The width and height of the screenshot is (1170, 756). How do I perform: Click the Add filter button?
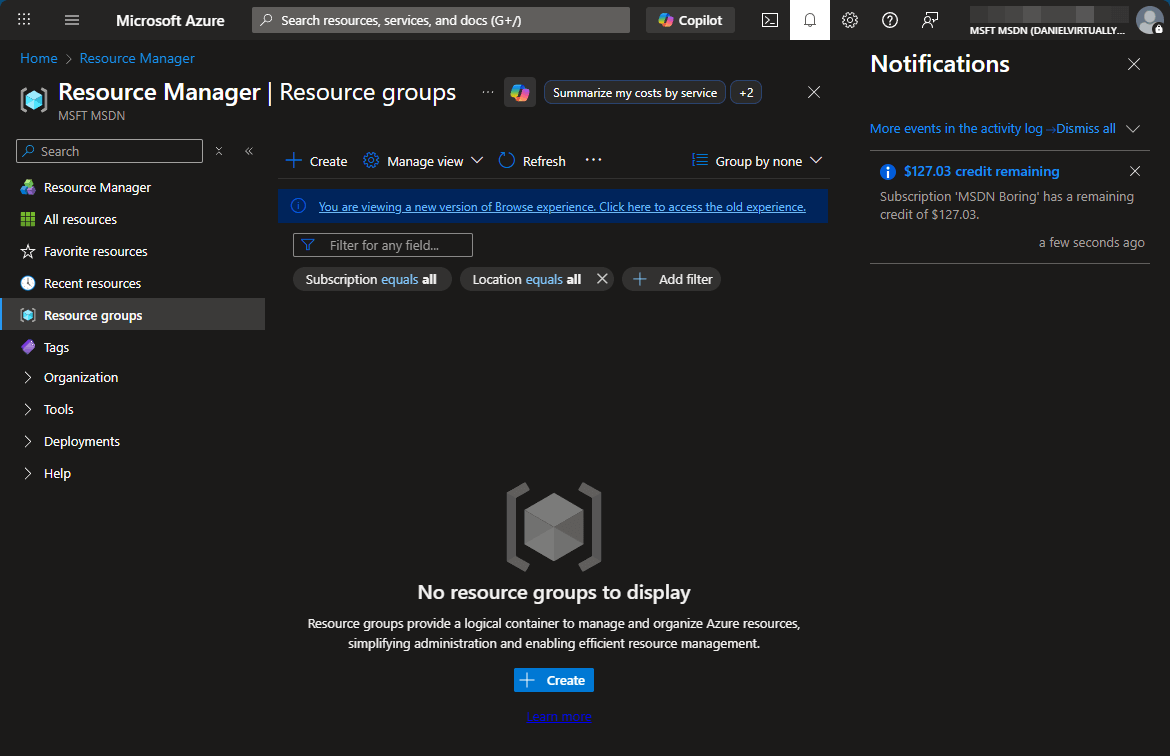[x=672, y=279]
